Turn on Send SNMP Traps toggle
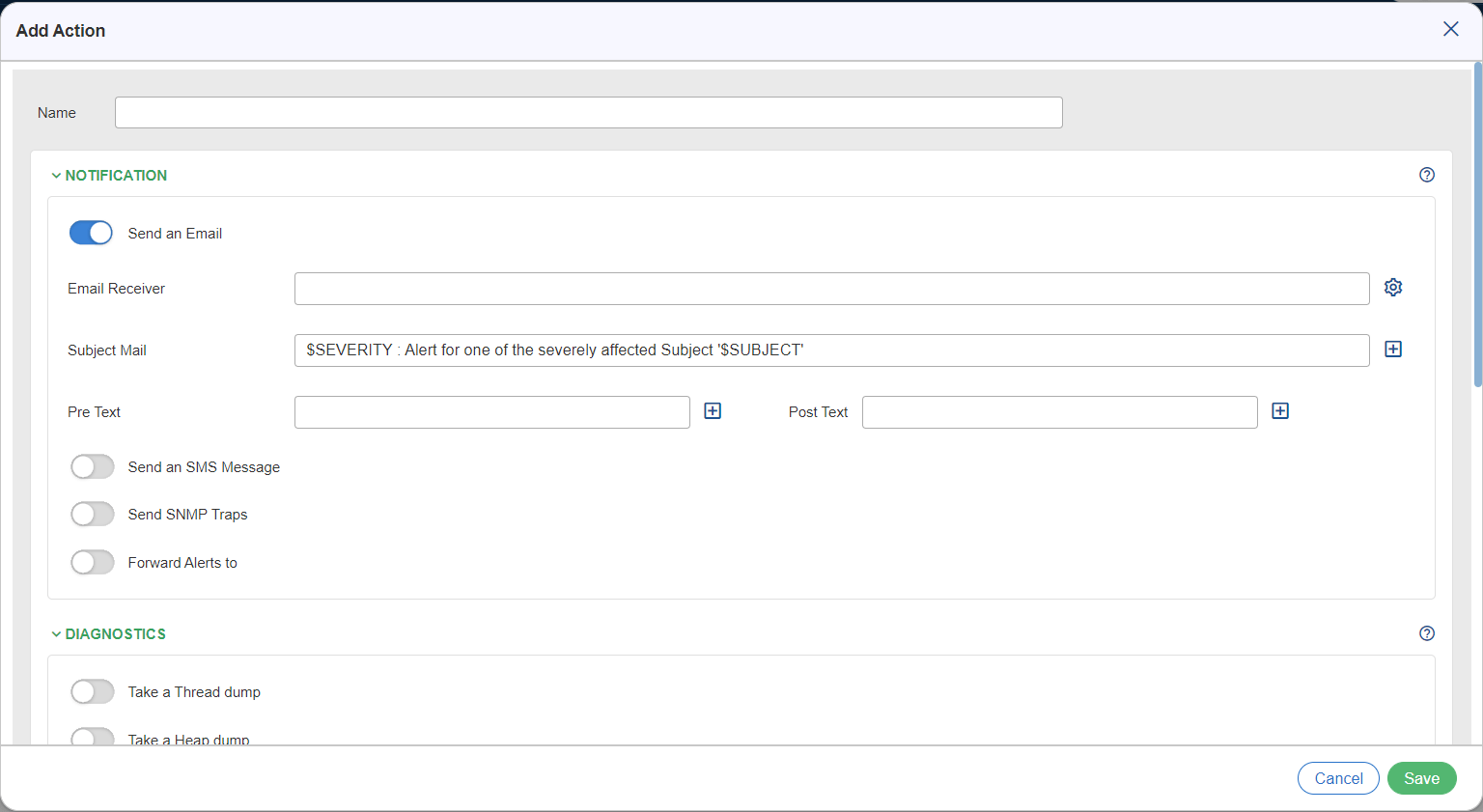 point(92,515)
